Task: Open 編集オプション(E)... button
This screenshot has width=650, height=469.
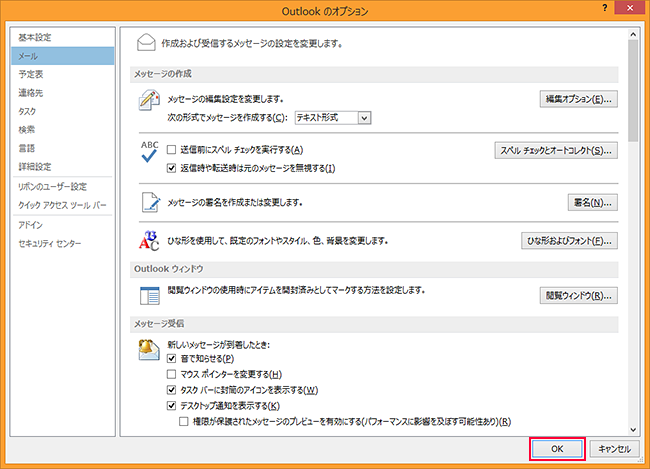Action: pos(578,99)
